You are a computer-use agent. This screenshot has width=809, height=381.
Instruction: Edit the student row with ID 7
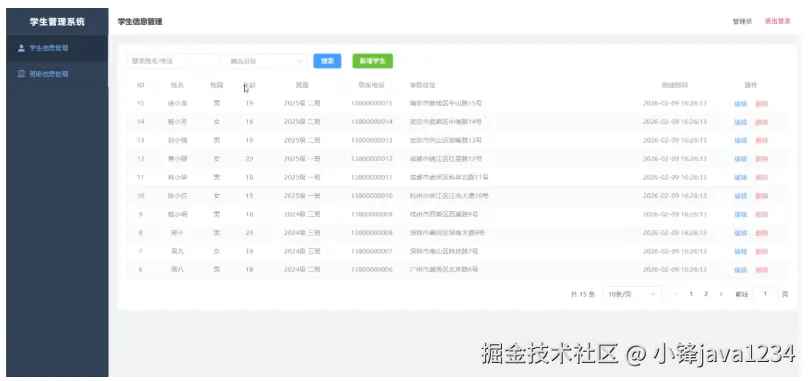(x=740, y=251)
